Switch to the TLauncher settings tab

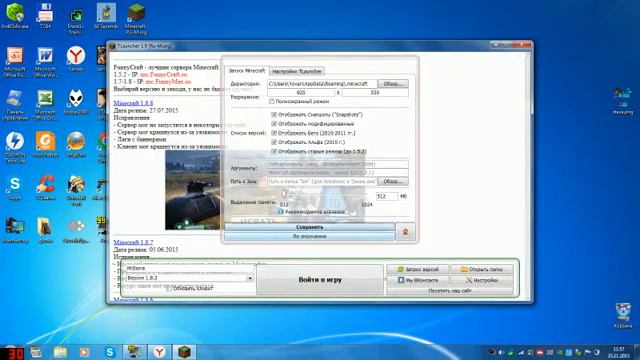(x=297, y=71)
